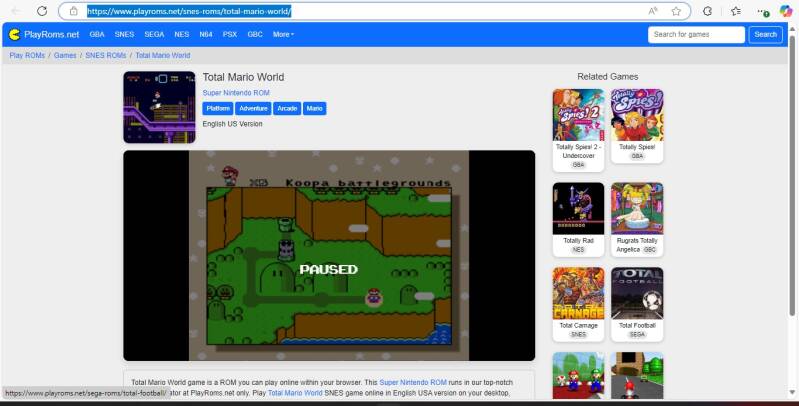Expand the More dropdown in navbar
Viewport: 799px width, 406px height.
[283, 34]
